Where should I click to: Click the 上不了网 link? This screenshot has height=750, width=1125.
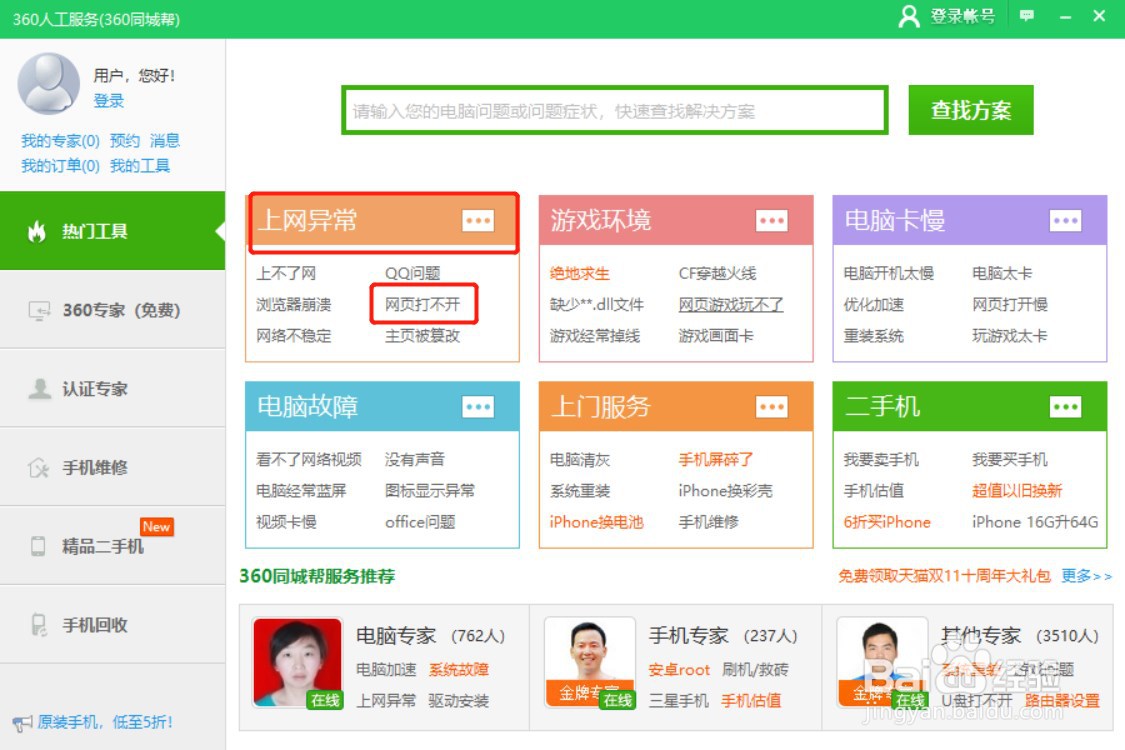coord(286,273)
